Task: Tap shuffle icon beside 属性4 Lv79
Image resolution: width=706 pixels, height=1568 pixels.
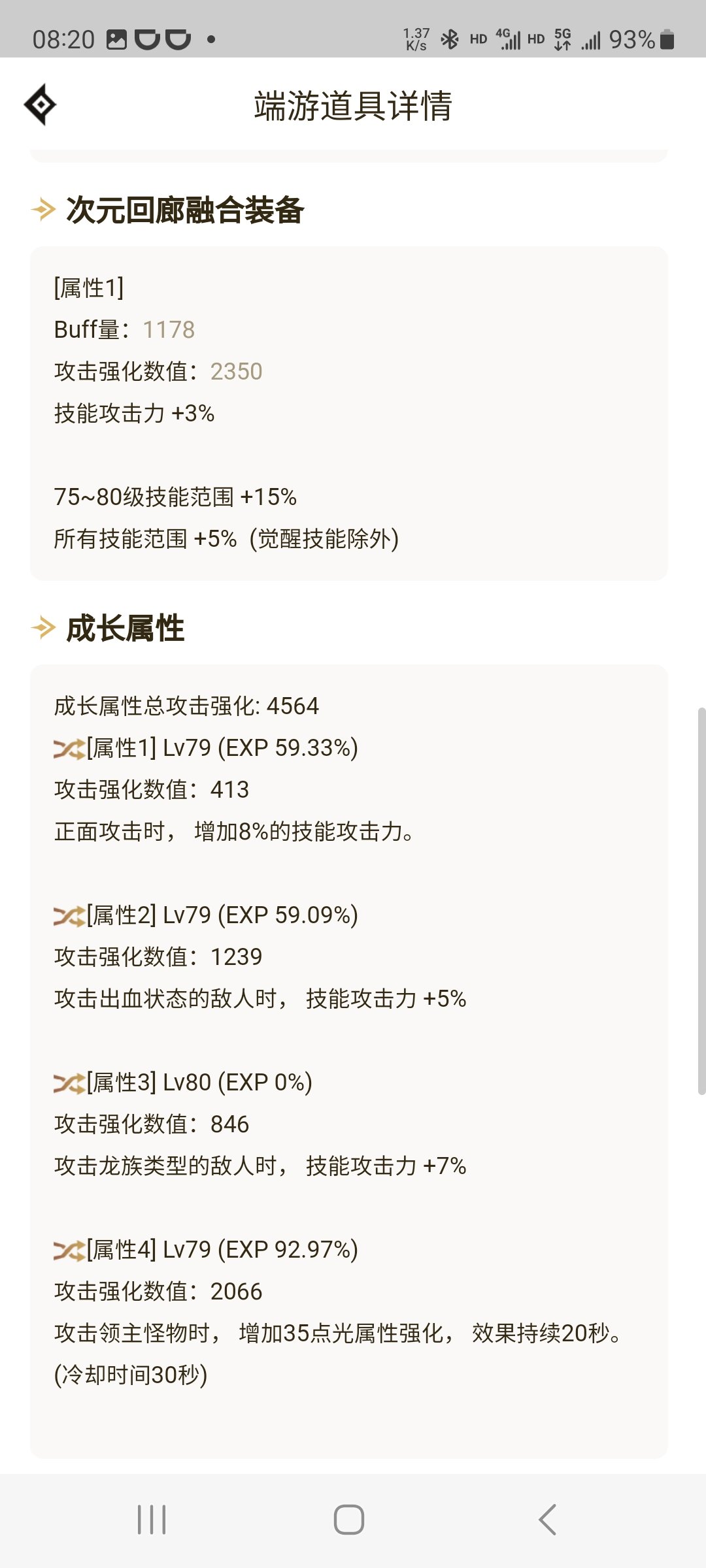Action: (x=69, y=1250)
